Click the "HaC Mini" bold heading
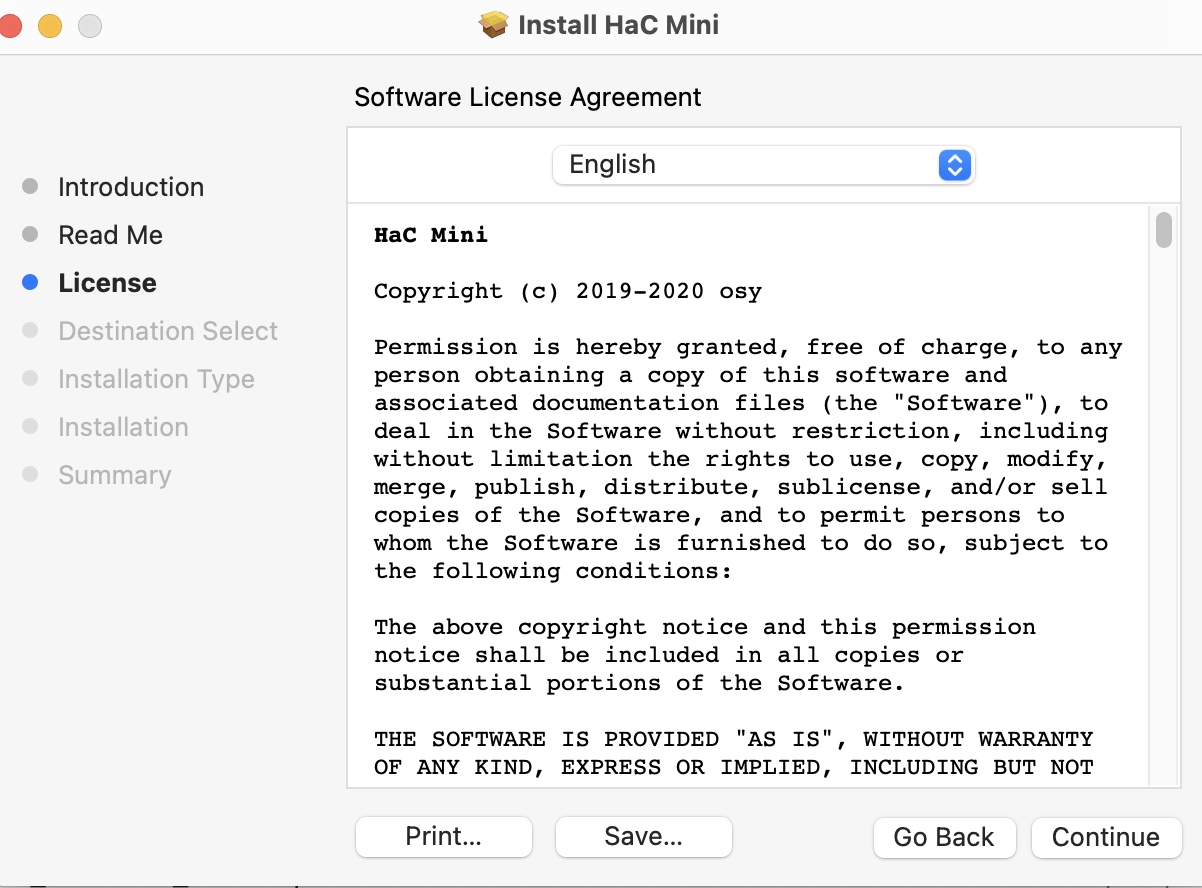 click(431, 235)
